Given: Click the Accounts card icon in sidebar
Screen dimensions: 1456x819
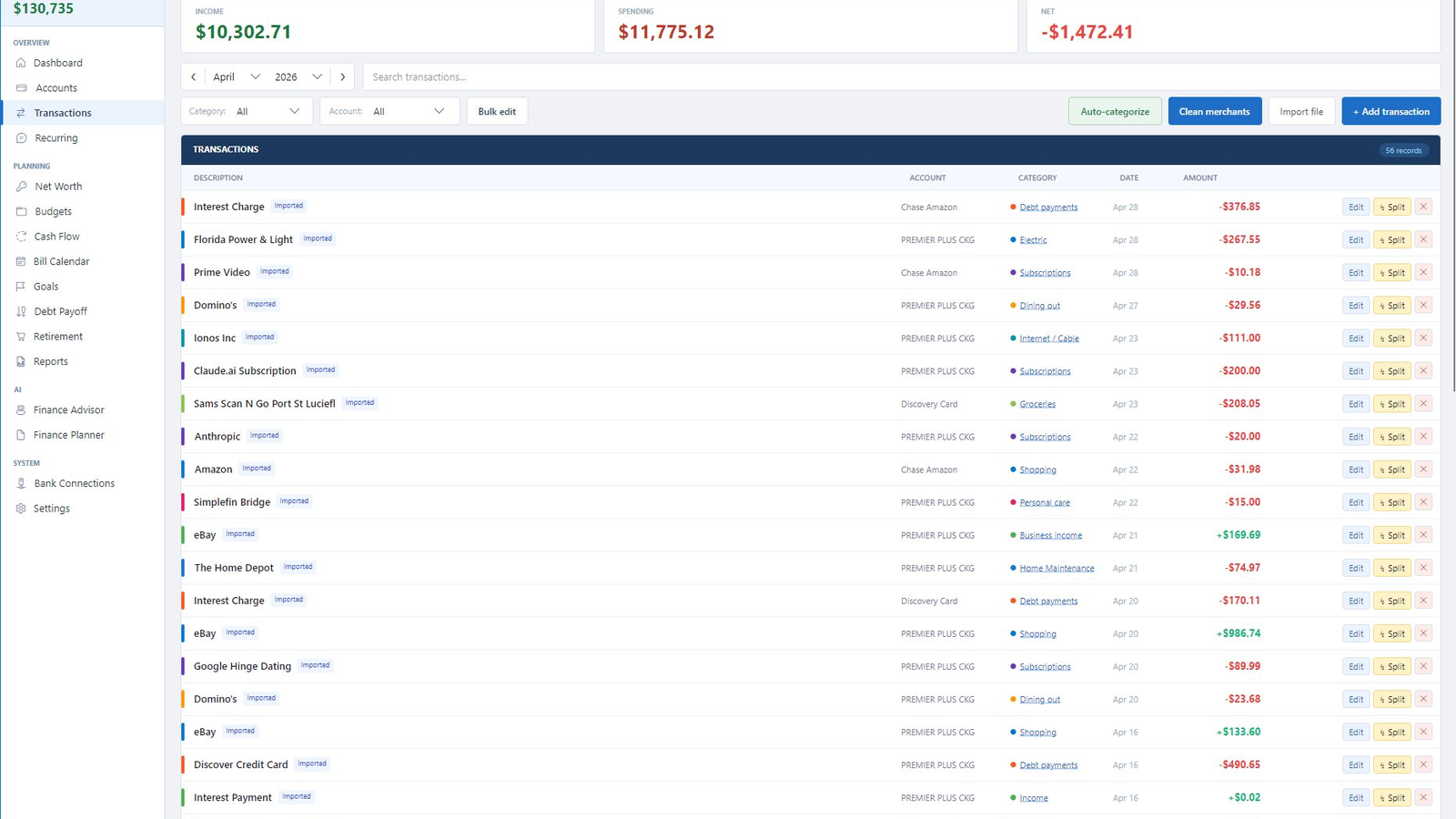Looking at the screenshot, I should pos(21,88).
